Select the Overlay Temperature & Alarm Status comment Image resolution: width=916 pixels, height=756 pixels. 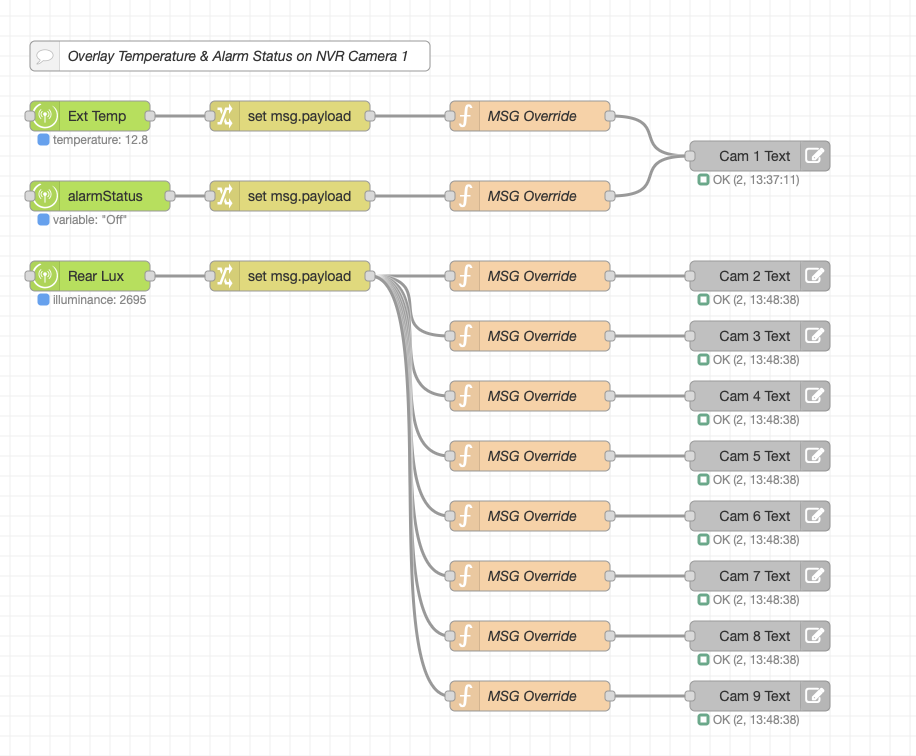click(237, 56)
